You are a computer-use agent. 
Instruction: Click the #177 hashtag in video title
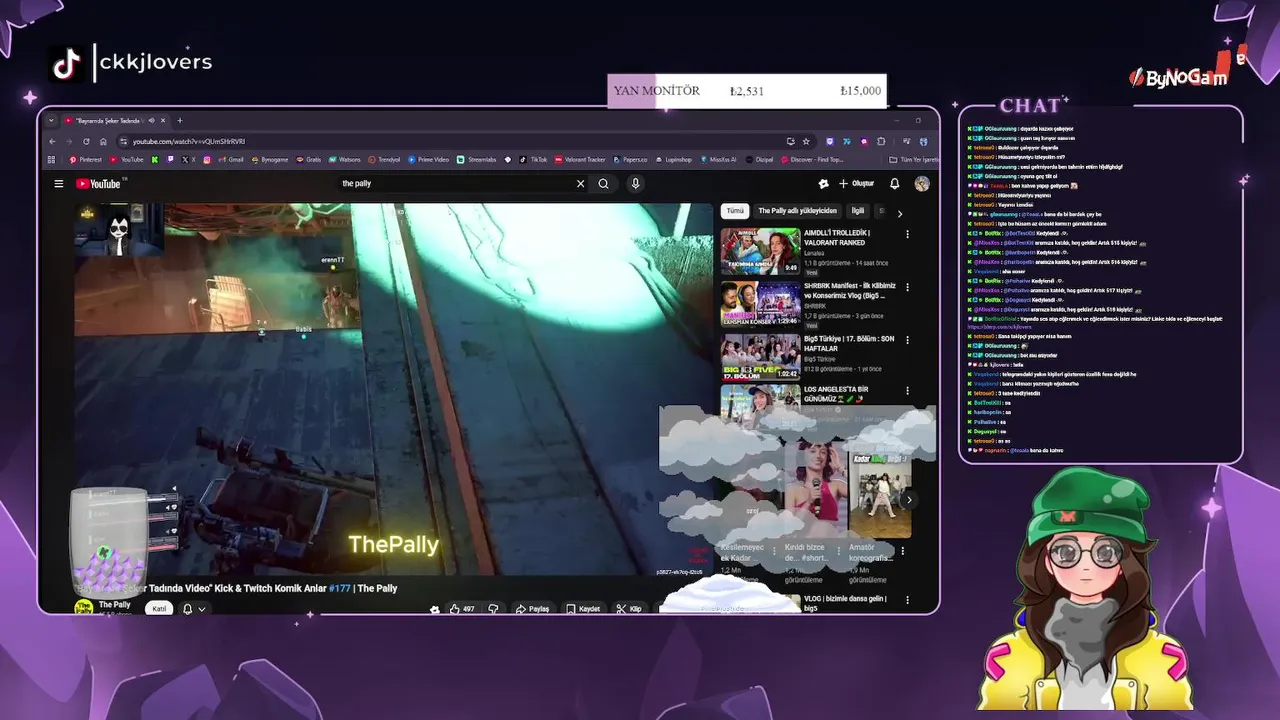point(341,588)
